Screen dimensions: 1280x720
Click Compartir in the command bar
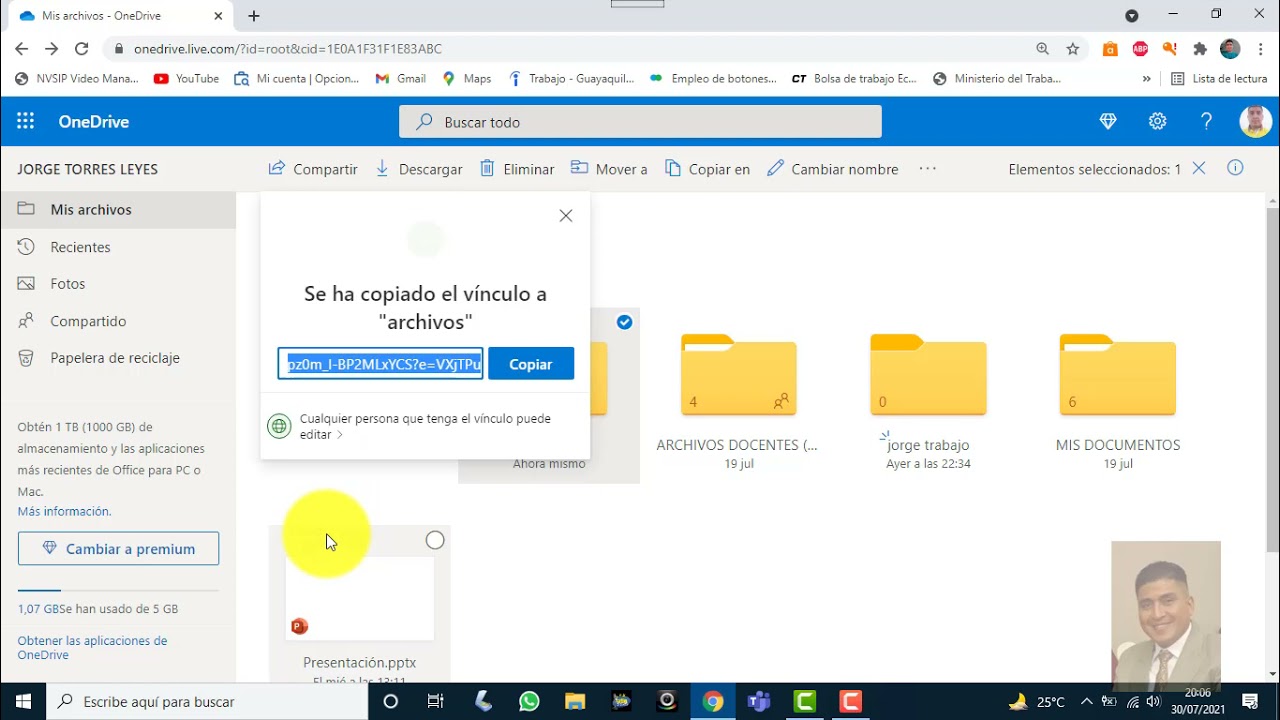tap(313, 169)
